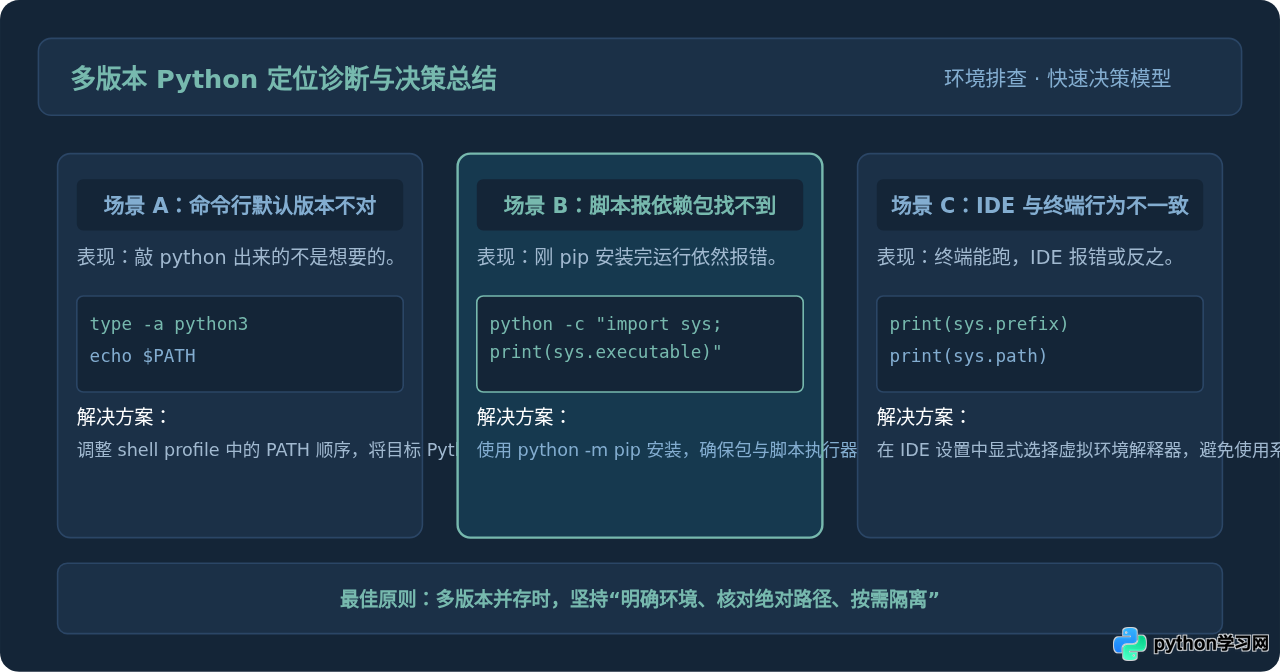Select heading '场景 B：脚本报依赖包找不到'
This screenshot has height=672, width=1280.
[640, 205]
